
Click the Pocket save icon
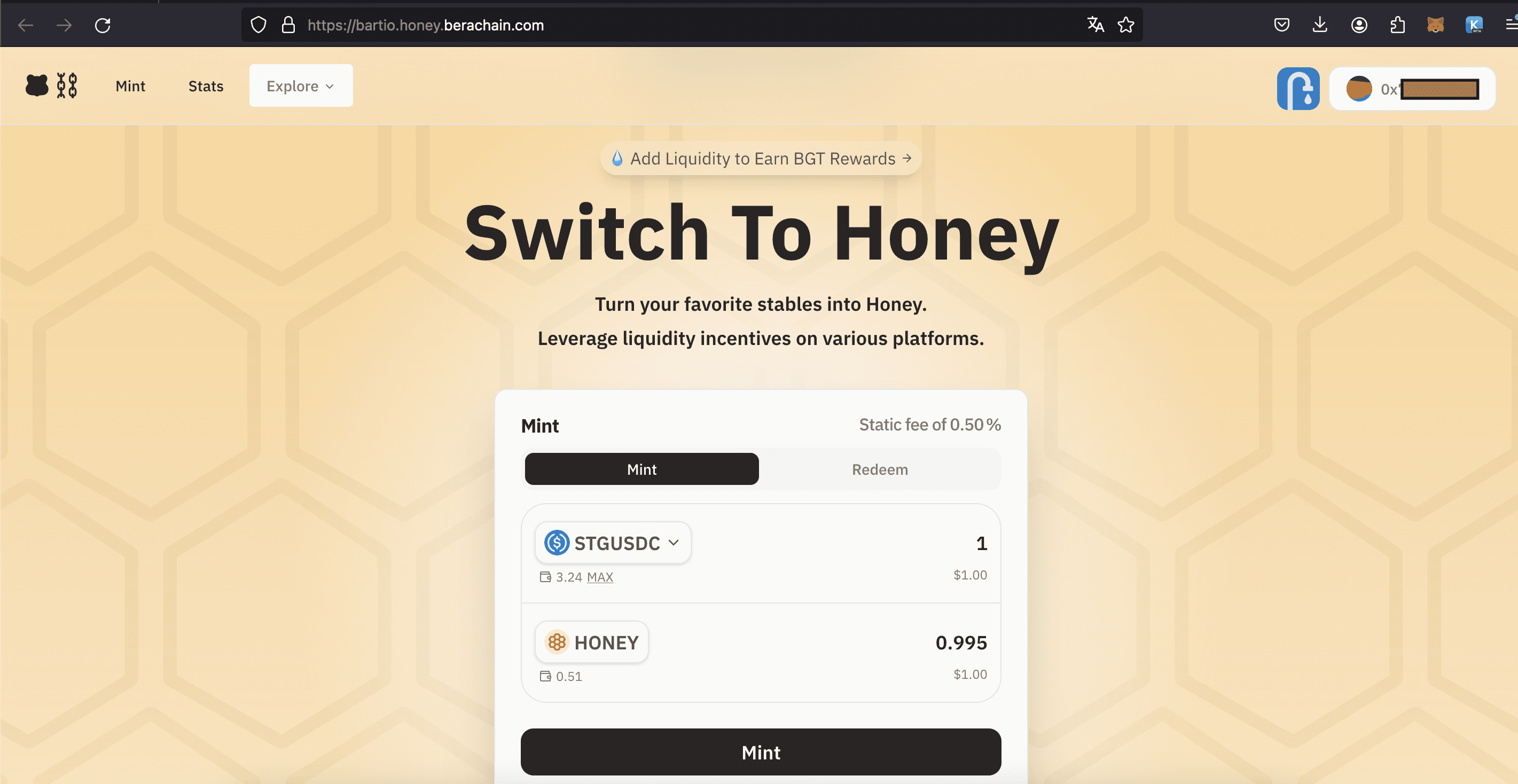pos(1282,25)
